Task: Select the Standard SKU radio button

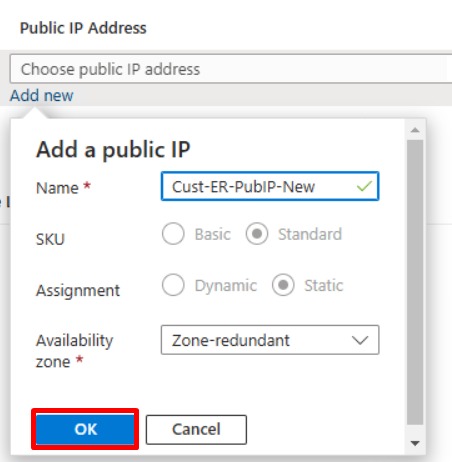Action: pyautogui.click(x=257, y=234)
